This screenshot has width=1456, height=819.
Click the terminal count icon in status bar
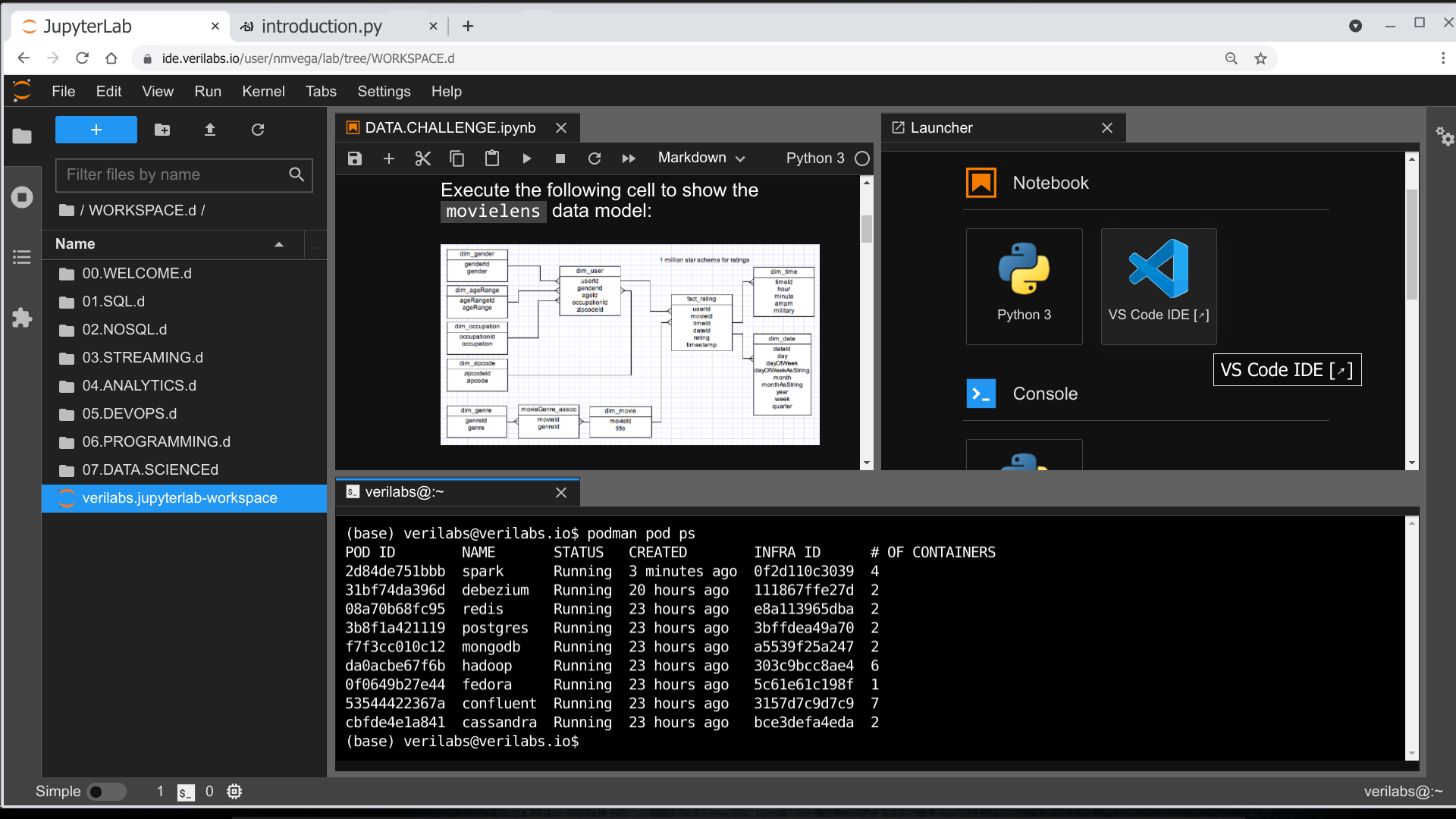(186, 792)
